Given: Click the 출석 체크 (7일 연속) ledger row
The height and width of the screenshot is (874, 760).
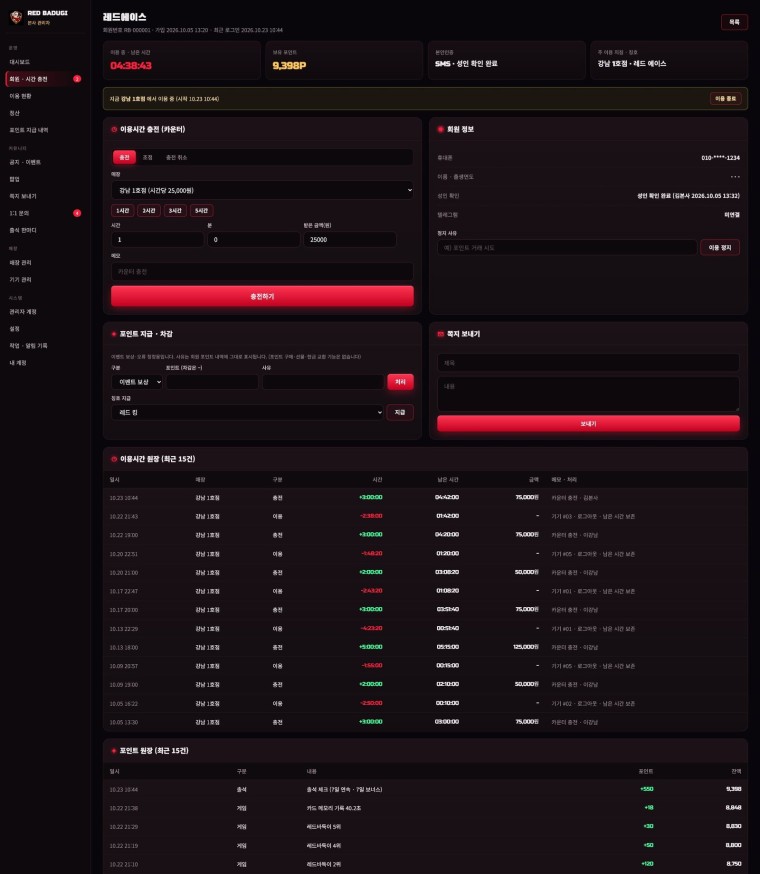Looking at the screenshot, I should click(x=425, y=789).
